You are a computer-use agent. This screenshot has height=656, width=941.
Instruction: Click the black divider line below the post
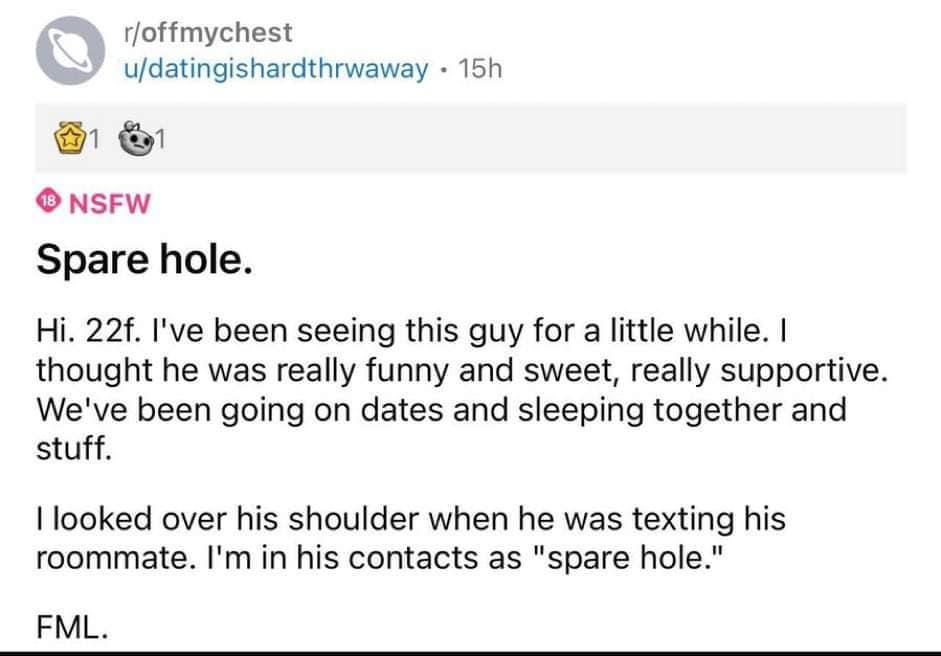[x=470, y=653]
